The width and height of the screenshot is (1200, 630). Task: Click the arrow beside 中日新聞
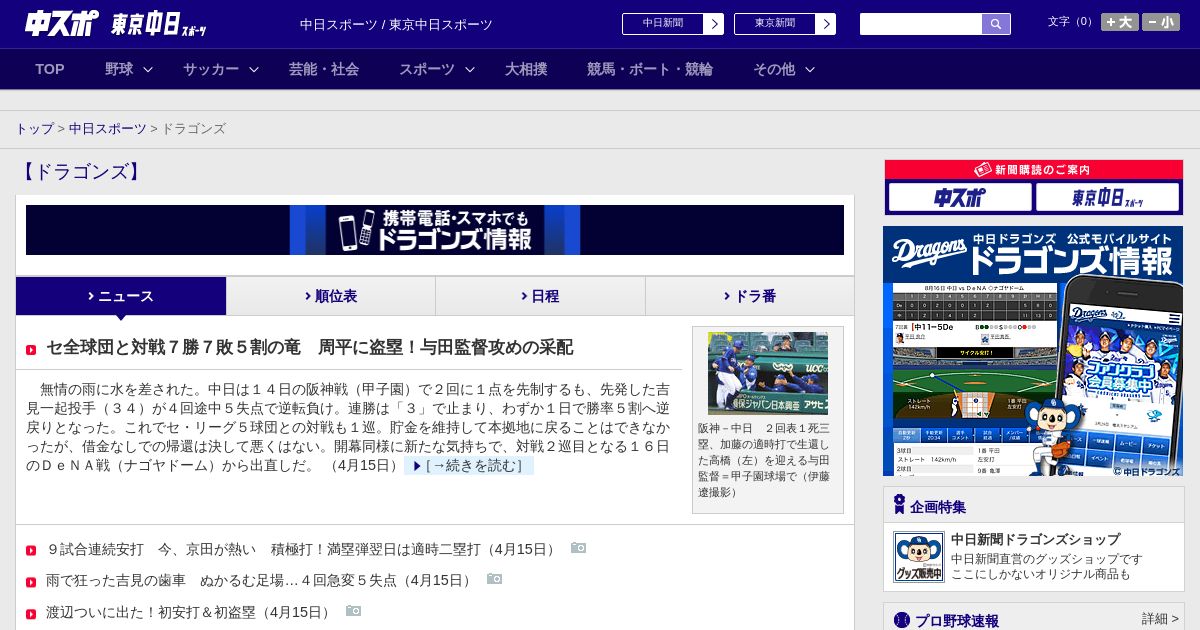(x=714, y=24)
